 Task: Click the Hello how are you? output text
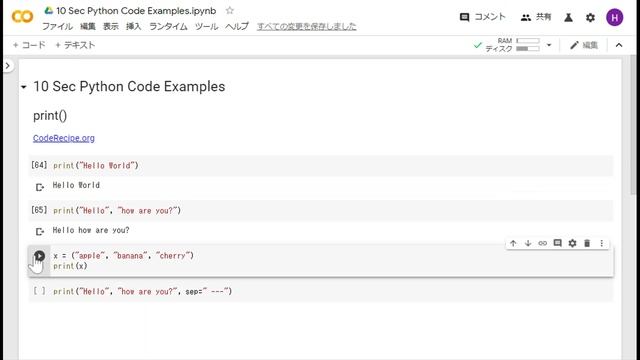[91, 230]
